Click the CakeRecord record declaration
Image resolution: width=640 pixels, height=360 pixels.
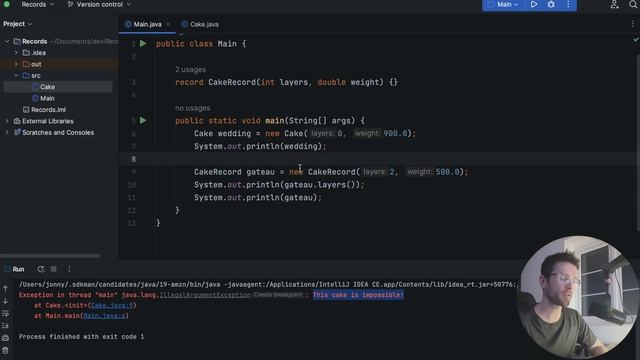[287, 82]
